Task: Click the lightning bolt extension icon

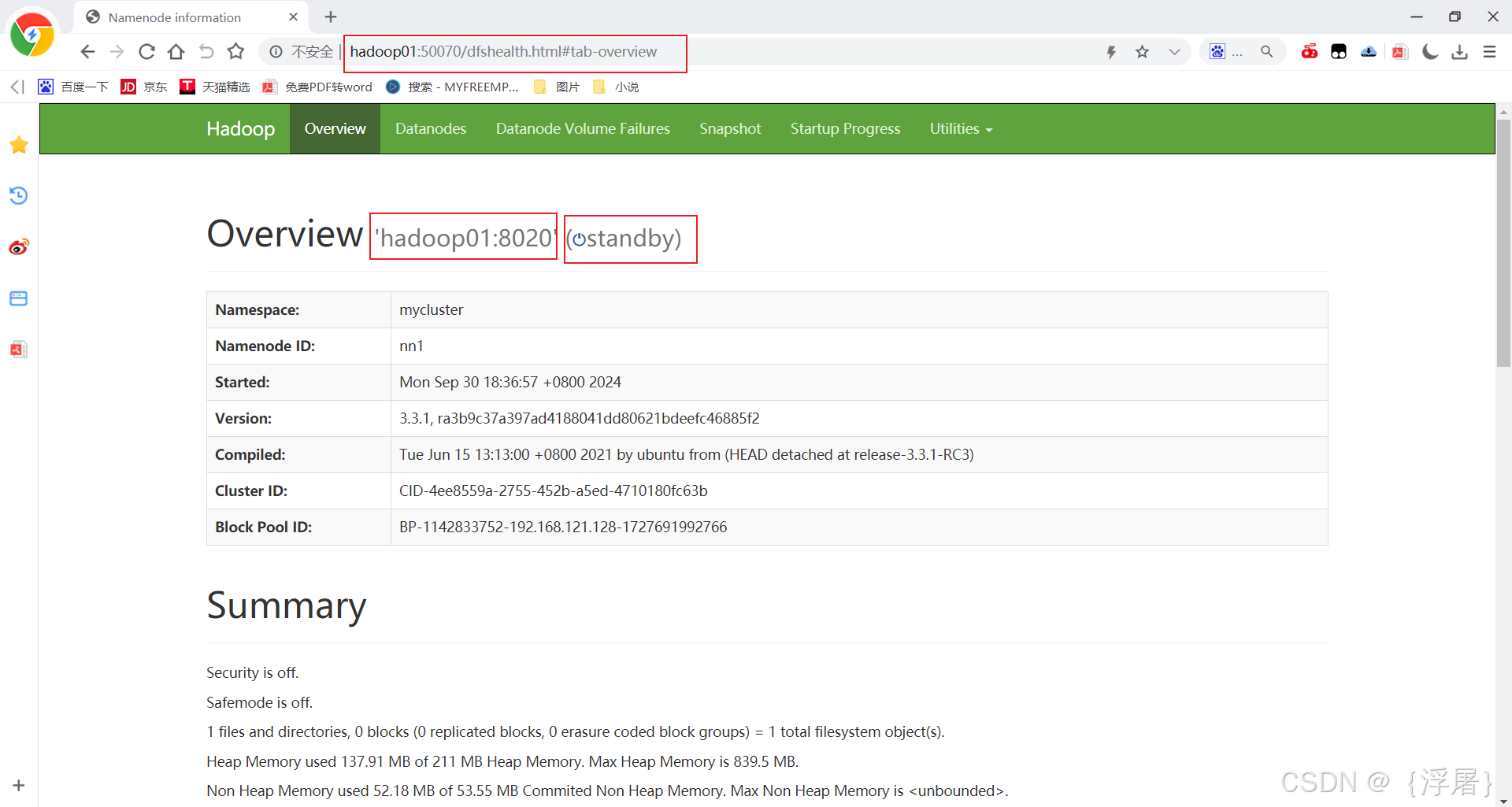Action: pyautogui.click(x=1111, y=51)
